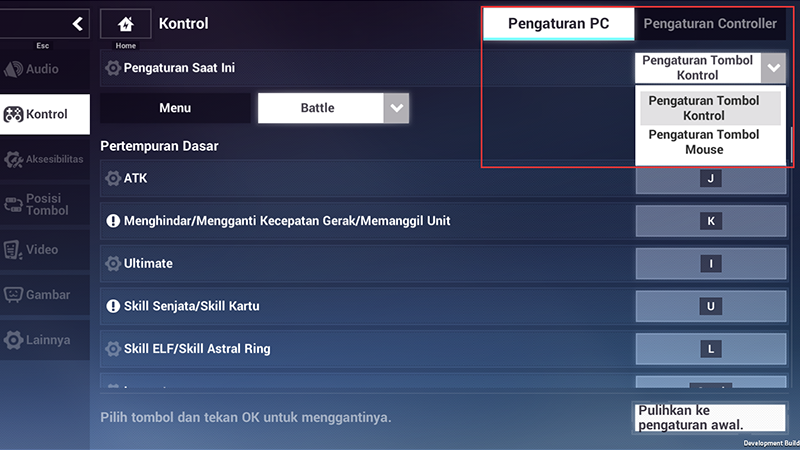Expand the Battle menu dropdown arrow
Image resolution: width=800 pixels, height=450 pixels.
coord(397,108)
